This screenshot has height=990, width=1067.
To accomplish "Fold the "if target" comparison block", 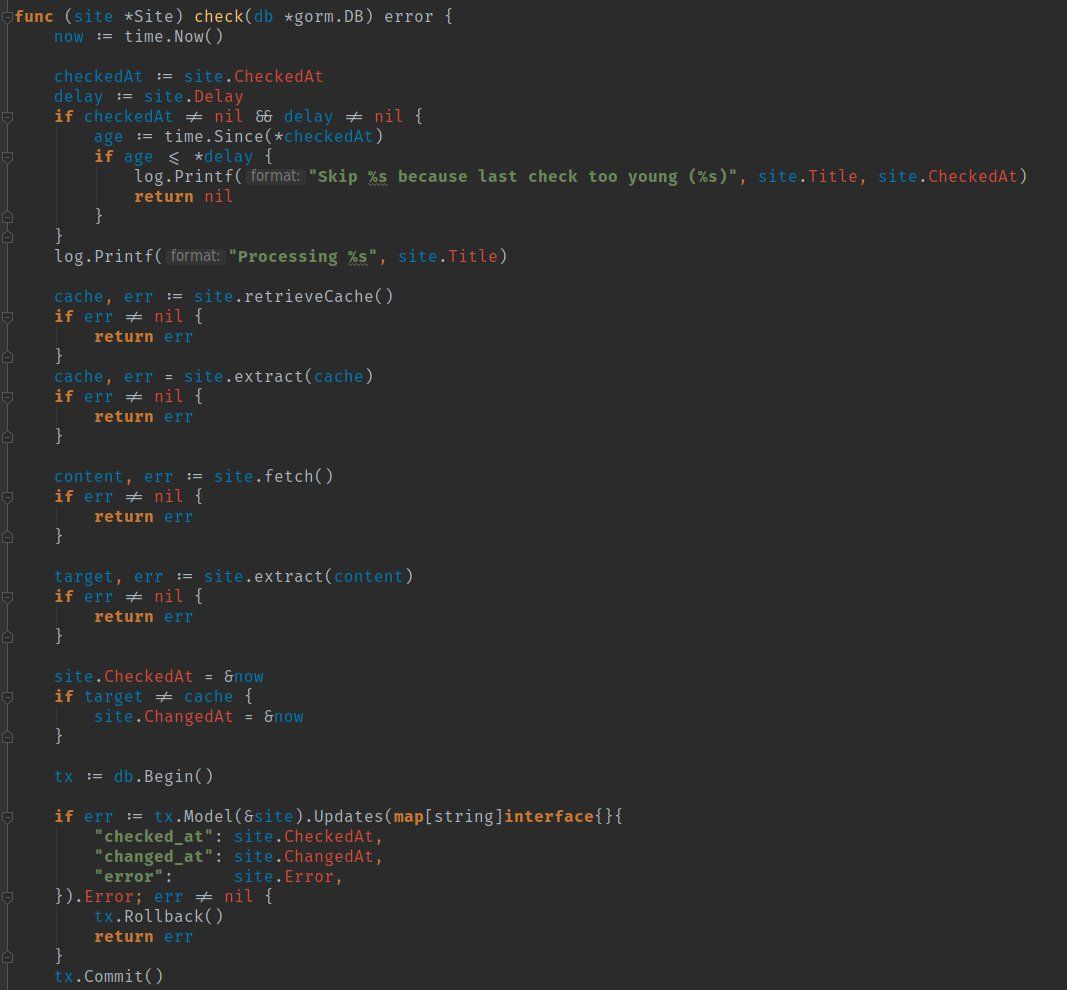I will 8,697.
